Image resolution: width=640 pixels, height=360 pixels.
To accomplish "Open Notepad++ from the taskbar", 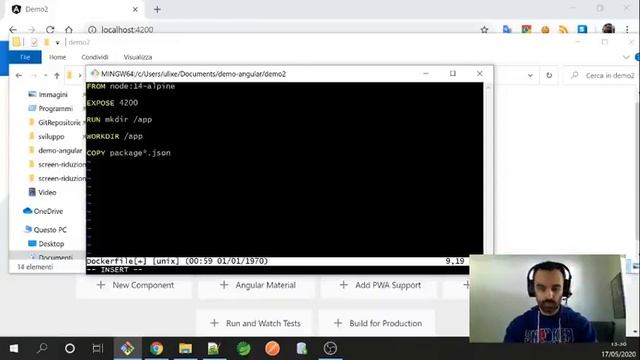I will click(214, 349).
